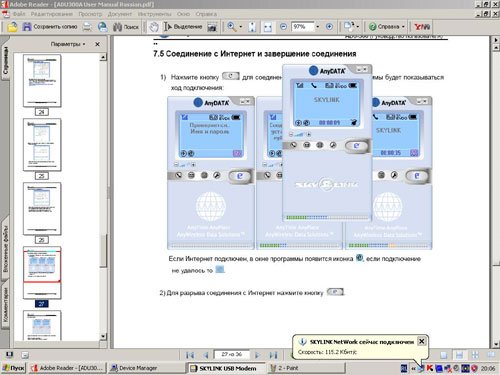Close the SKYLINK NetWork notification balloon
This screenshot has width=500, height=375.
(422, 341)
